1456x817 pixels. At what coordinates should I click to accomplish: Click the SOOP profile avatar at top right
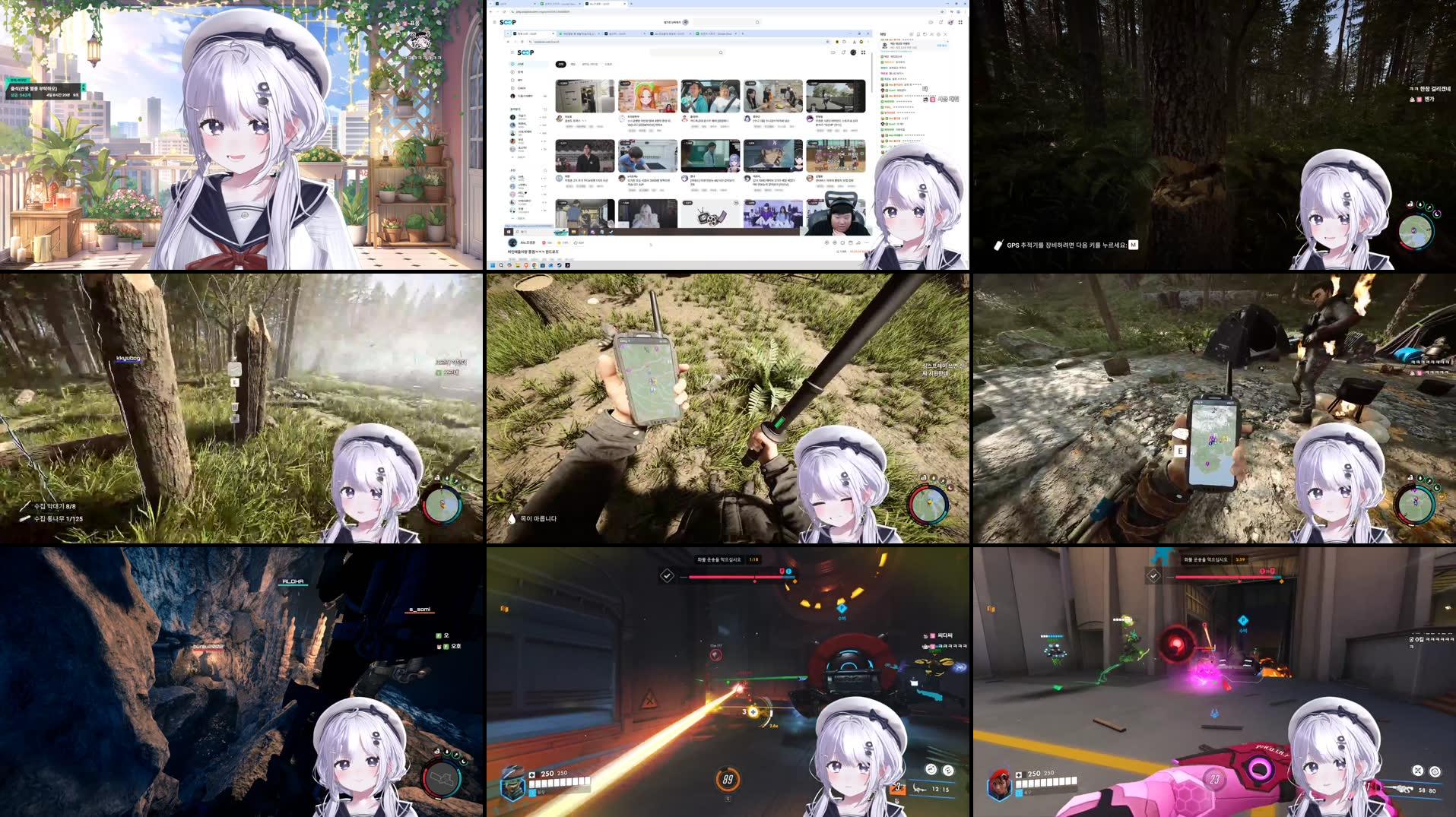[x=853, y=52]
